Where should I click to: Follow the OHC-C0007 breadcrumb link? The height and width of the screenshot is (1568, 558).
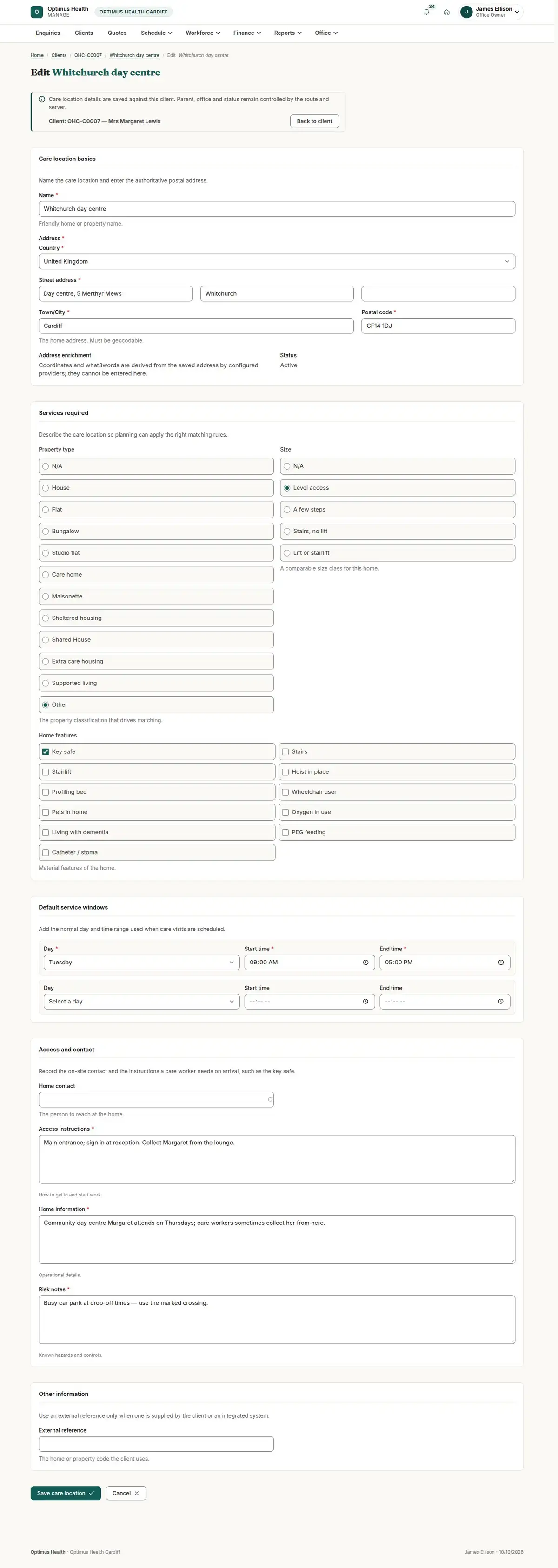[88, 55]
